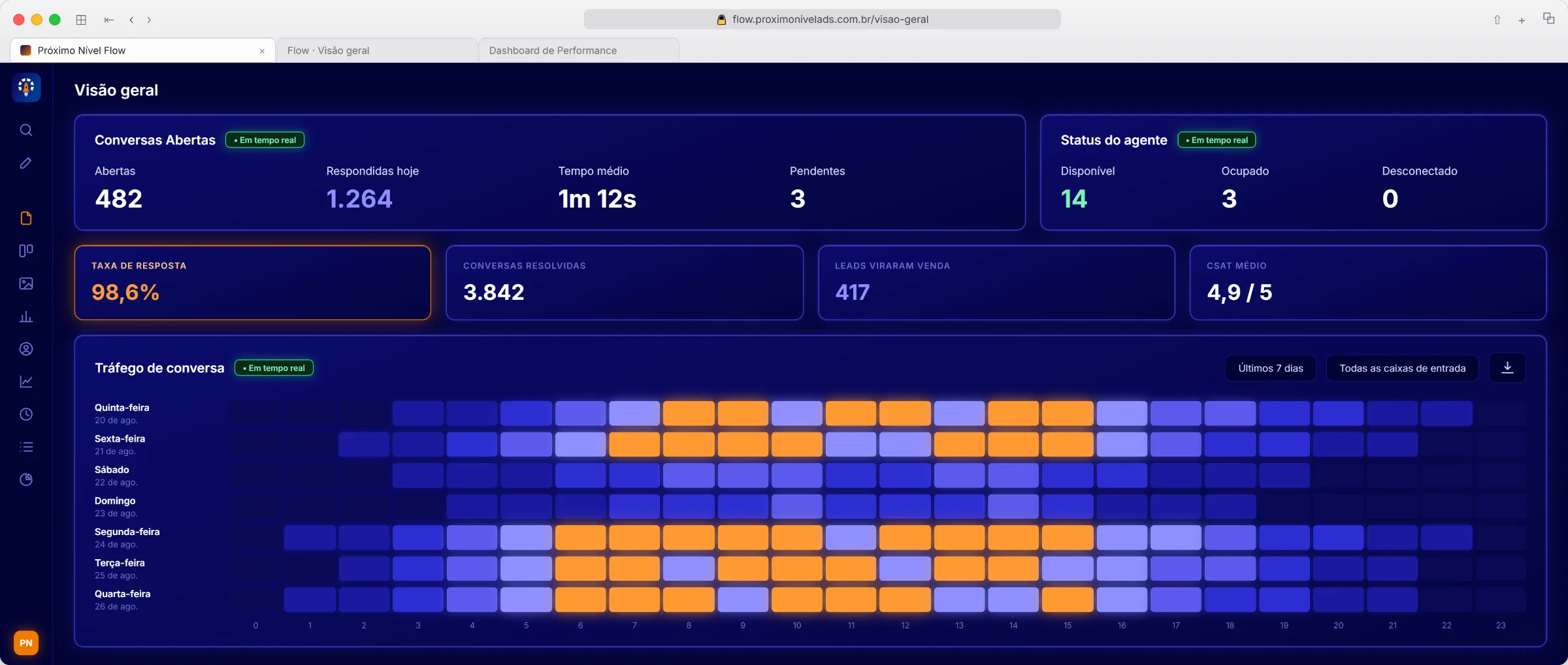Screen dimensions: 1568x665
Task: Open the Todas as caixas de entrada dropdown
Action: [1402, 368]
